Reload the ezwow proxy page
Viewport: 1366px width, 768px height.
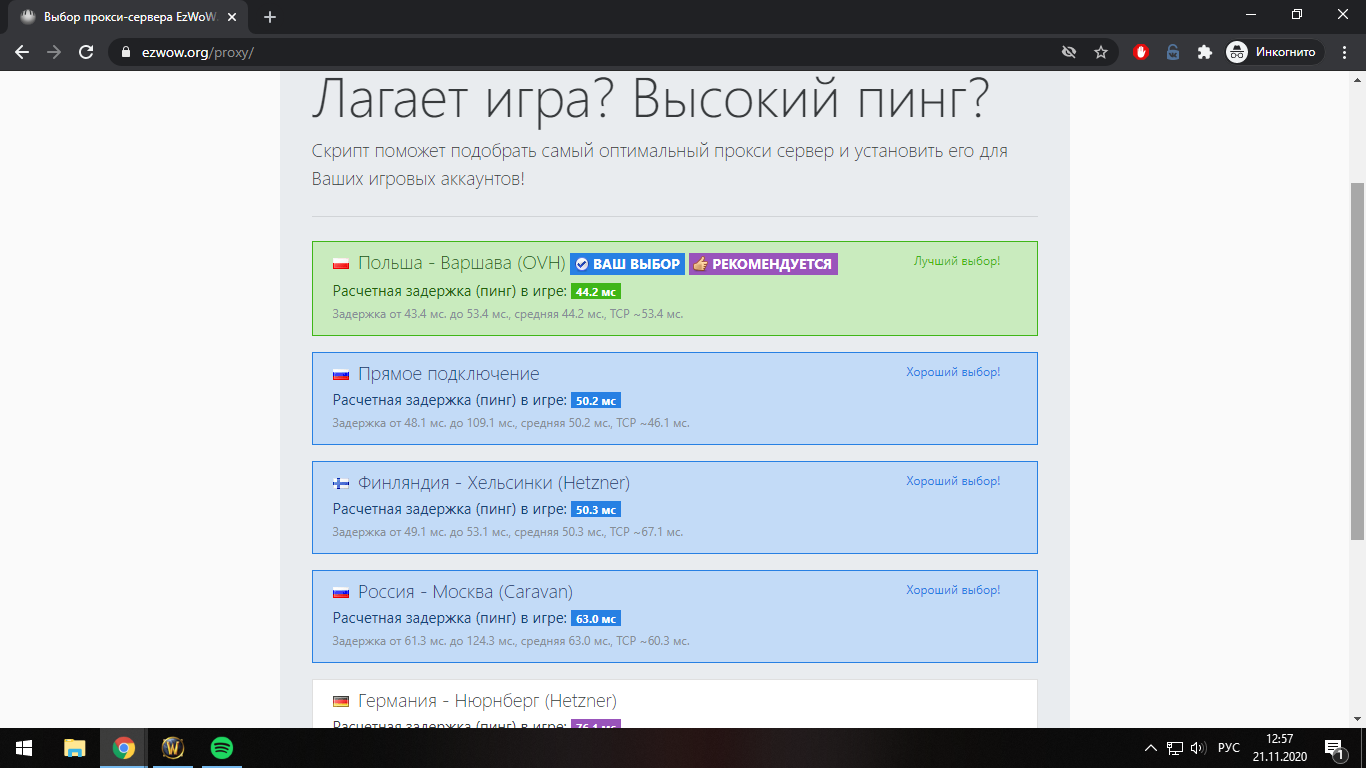tap(86, 52)
